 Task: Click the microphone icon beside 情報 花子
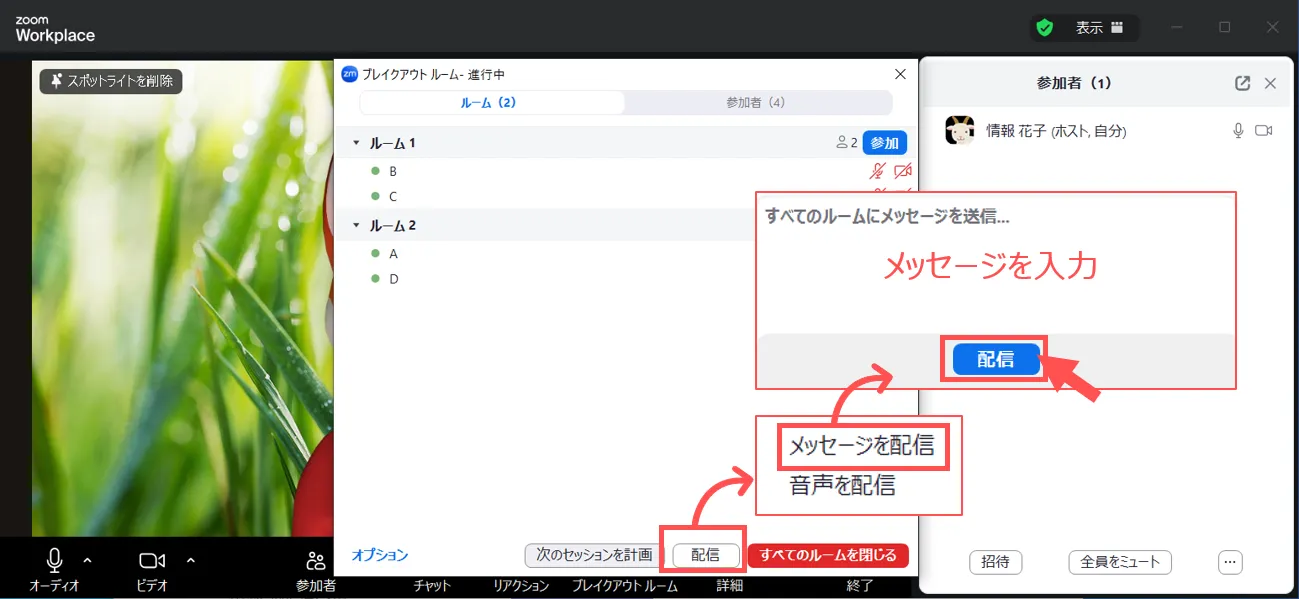pos(1238,131)
